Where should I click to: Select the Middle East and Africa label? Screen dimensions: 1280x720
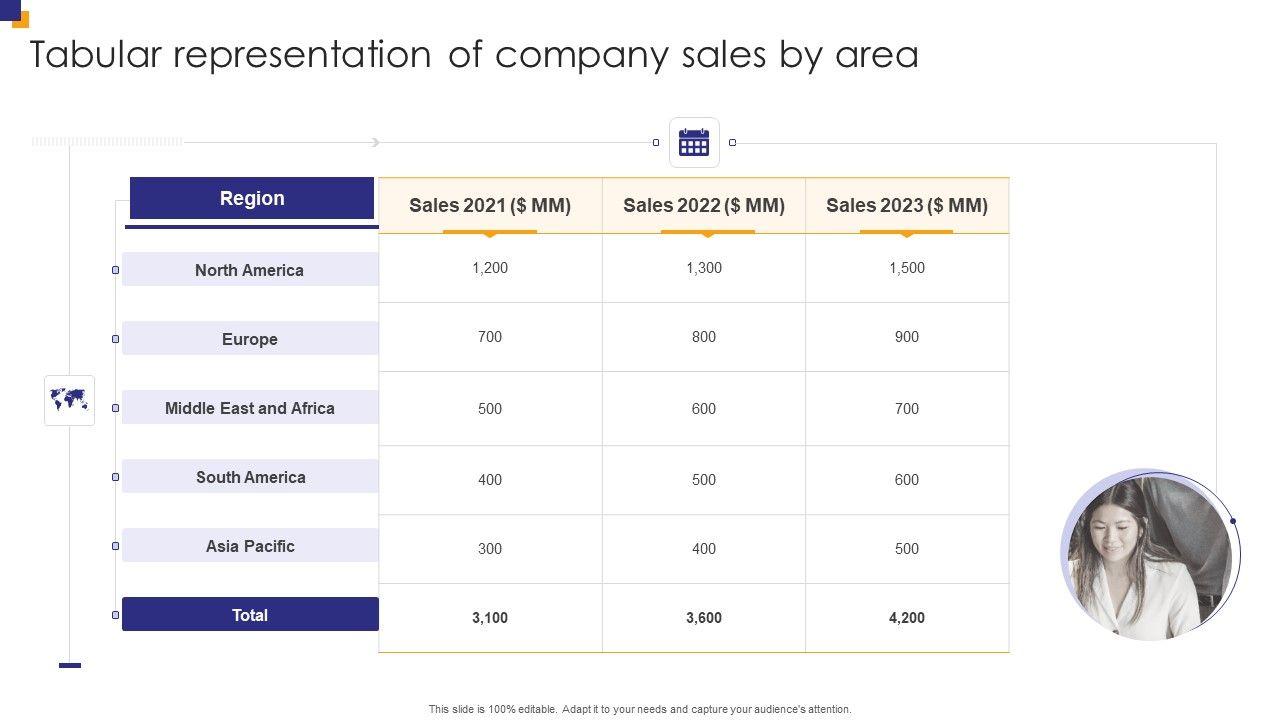[250, 408]
